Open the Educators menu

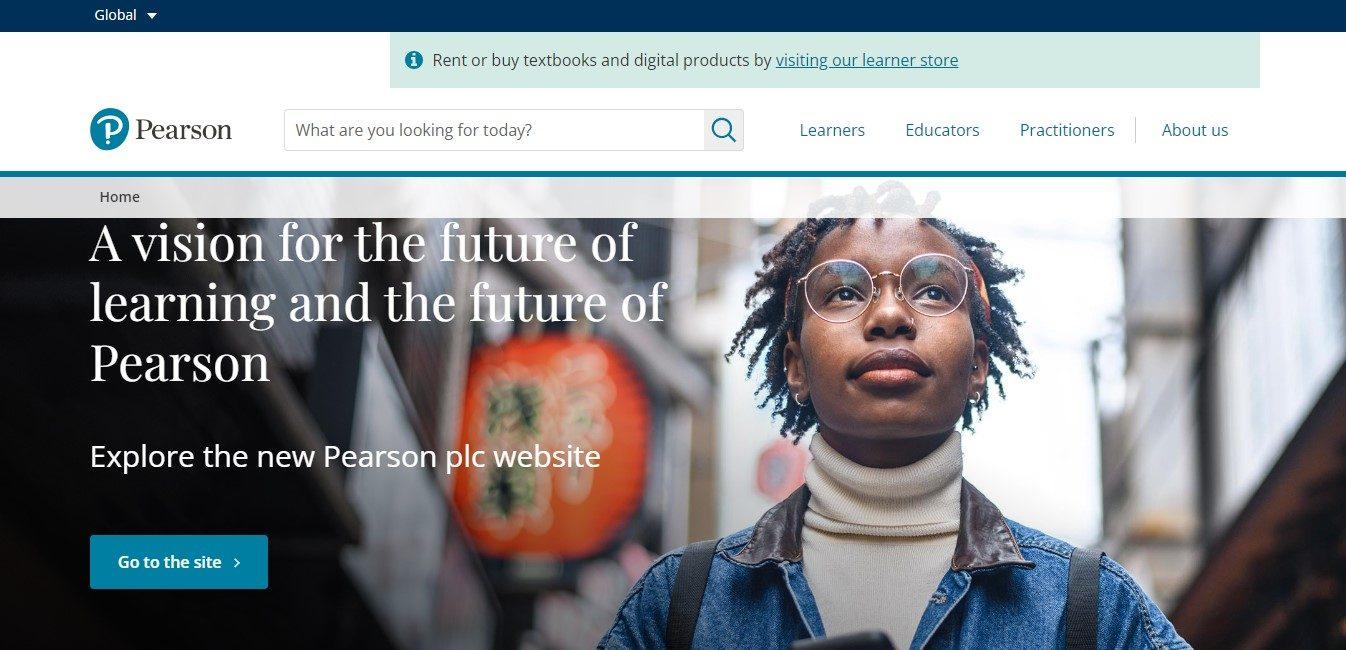pos(942,130)
